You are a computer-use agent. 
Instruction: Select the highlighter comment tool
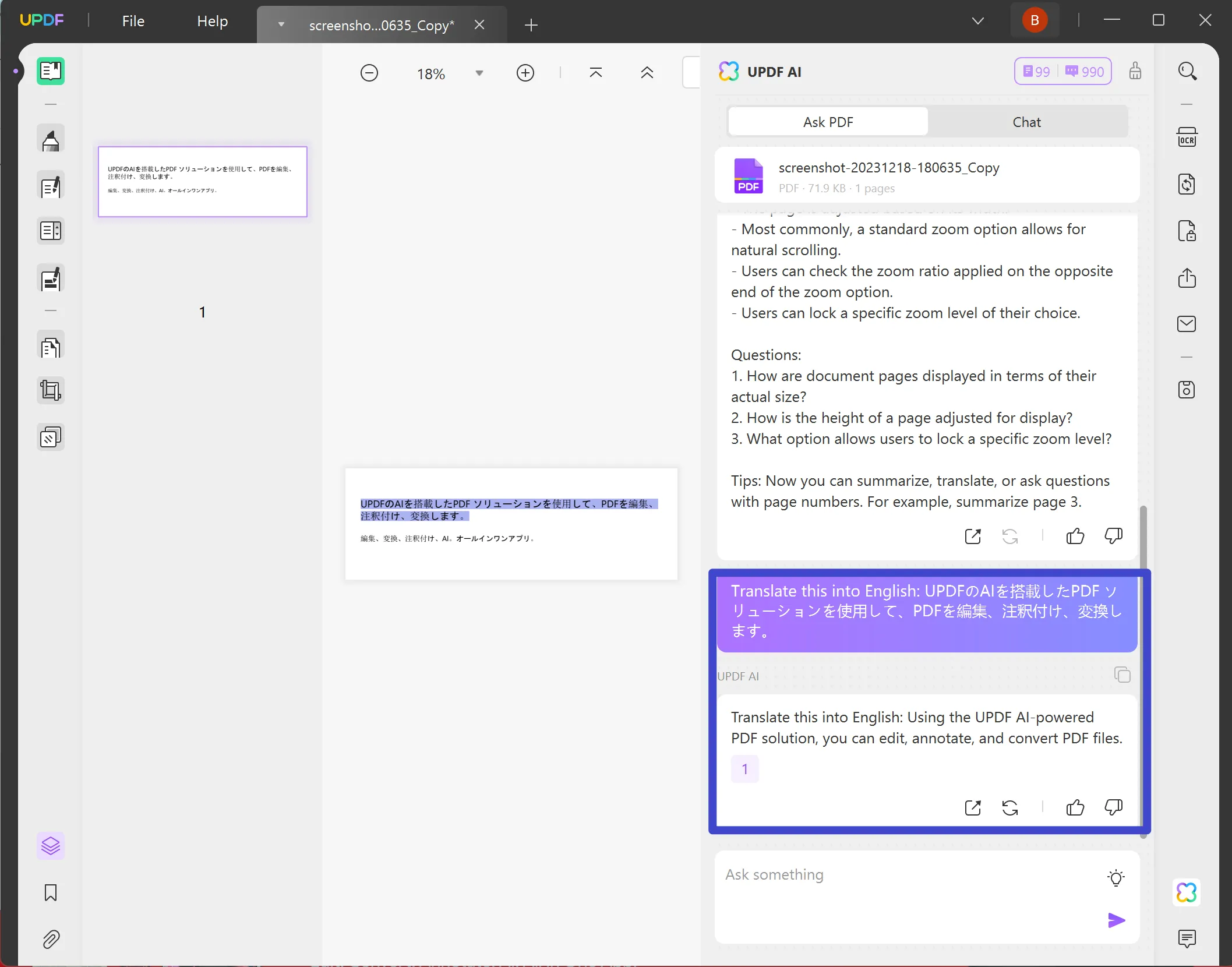coord(51,140)
